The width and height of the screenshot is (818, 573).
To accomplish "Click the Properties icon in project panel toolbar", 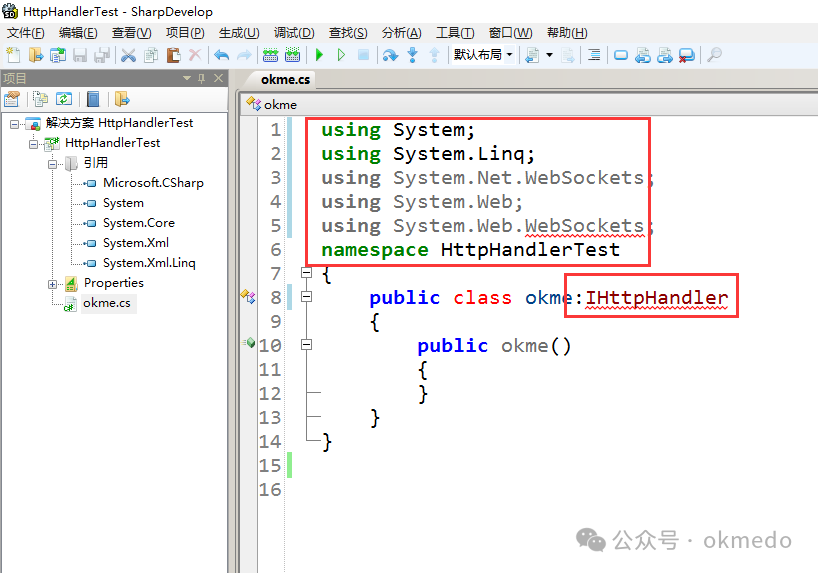I will [x=11, y=99].
